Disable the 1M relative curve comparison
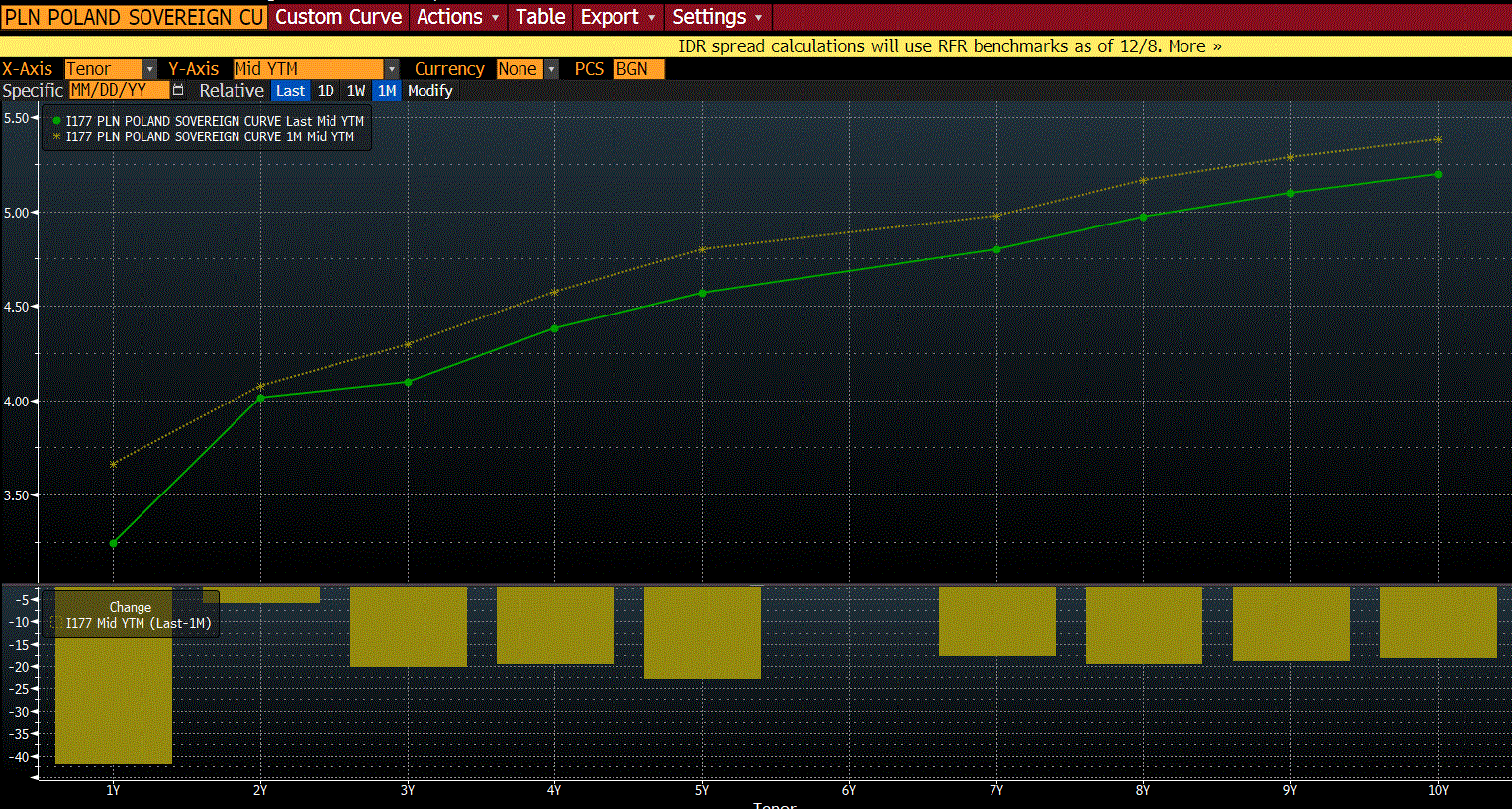This screenshot has height=809, width=1512. (387, 91)
